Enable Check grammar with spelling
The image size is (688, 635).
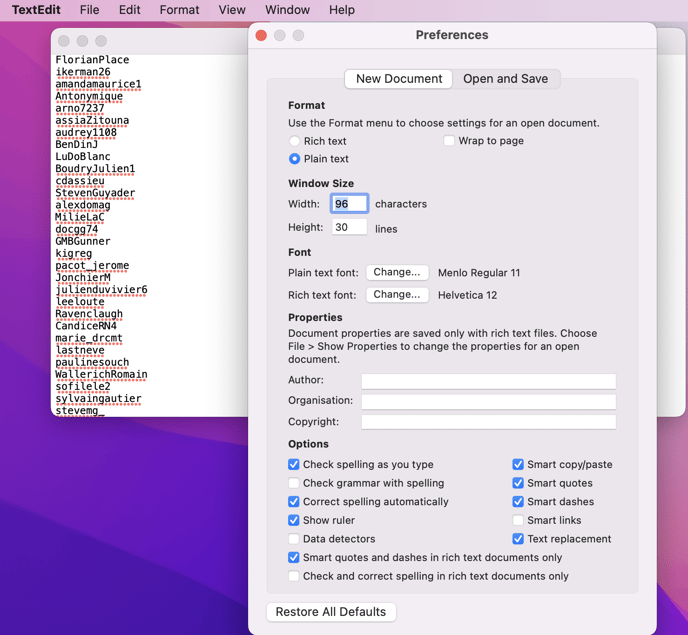pyautogui.click(x=294, y=483)
